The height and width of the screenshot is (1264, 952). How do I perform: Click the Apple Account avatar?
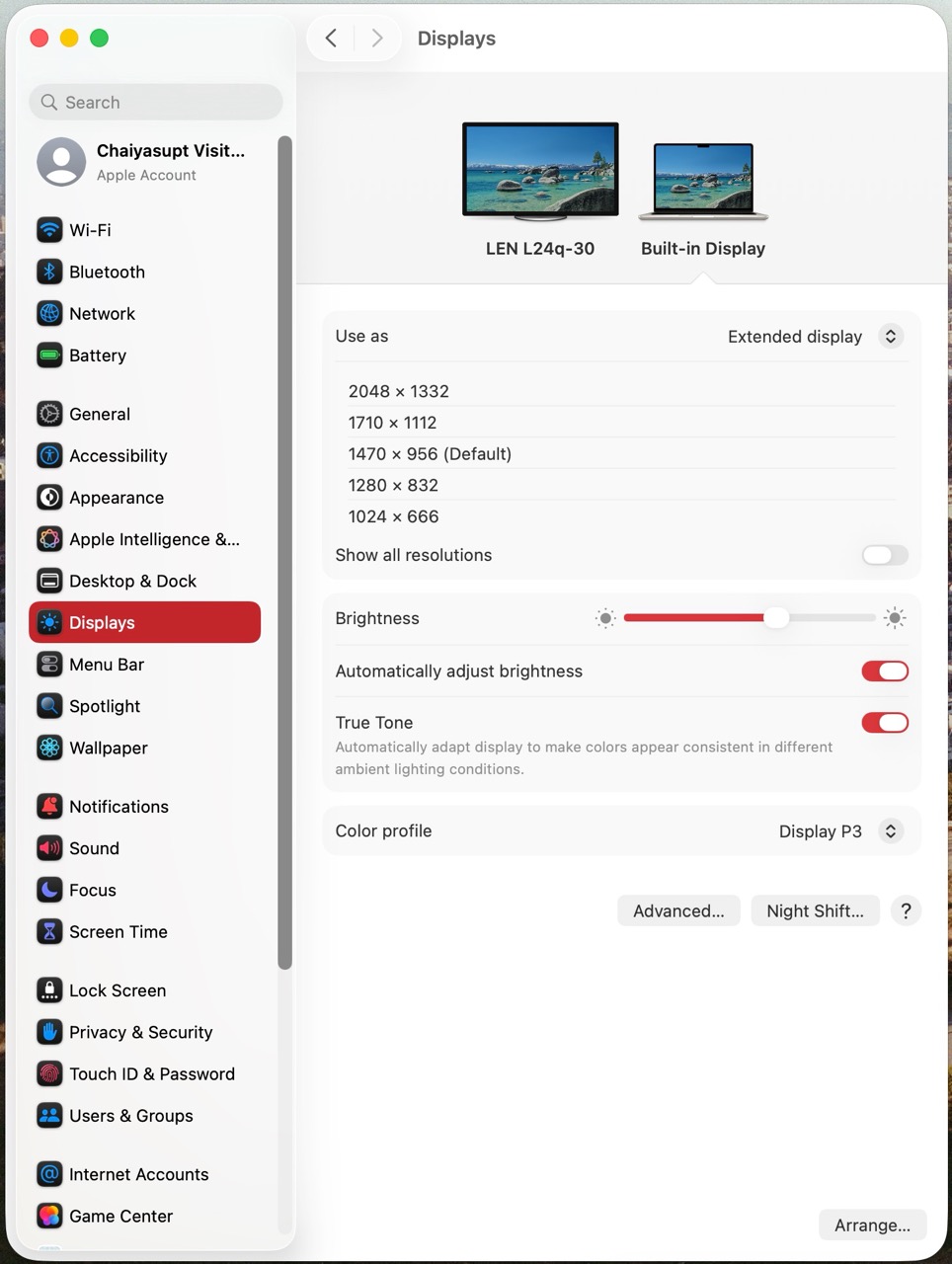(61, 162)
